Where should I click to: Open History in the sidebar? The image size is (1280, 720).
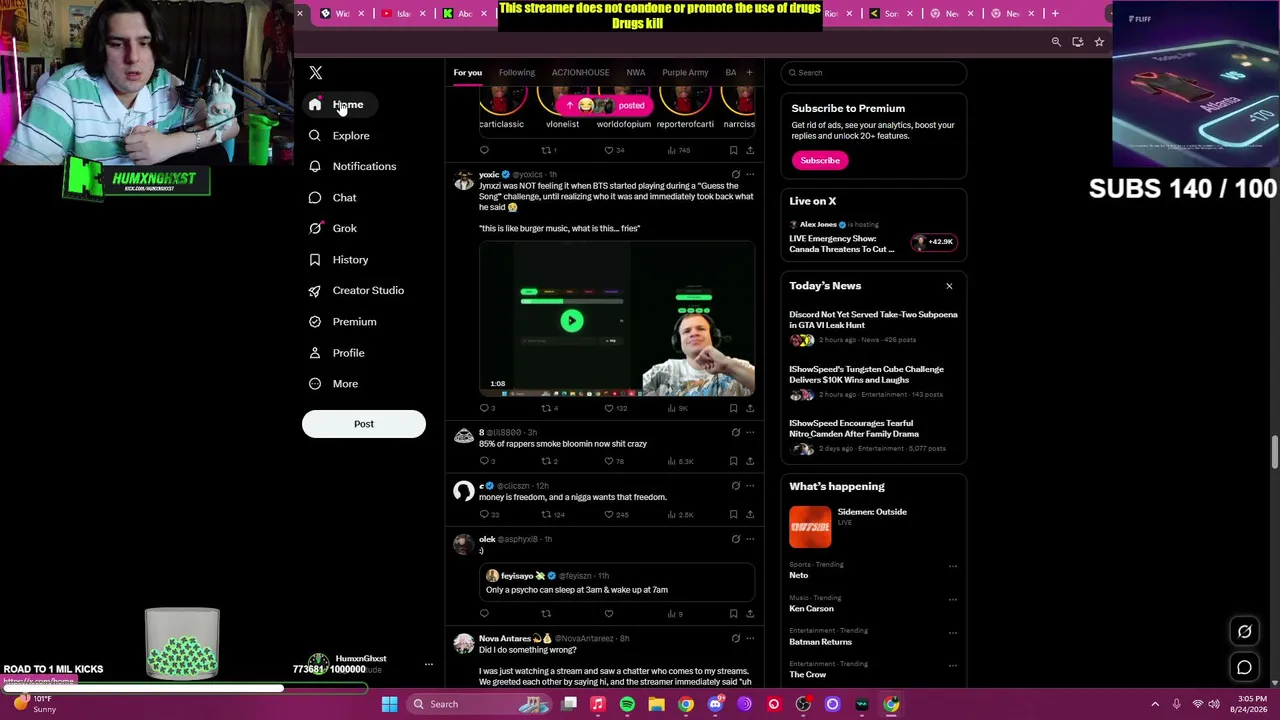[339, 260]
